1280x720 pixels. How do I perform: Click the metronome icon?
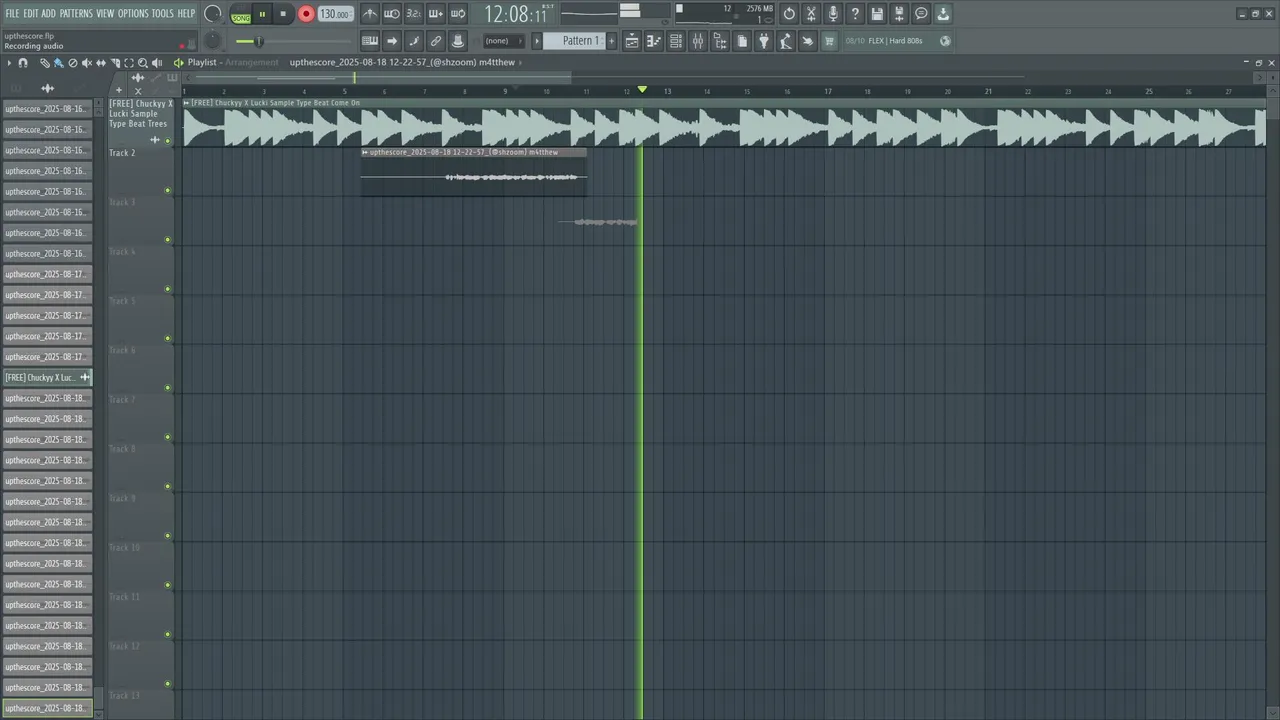tap(370, 14)
